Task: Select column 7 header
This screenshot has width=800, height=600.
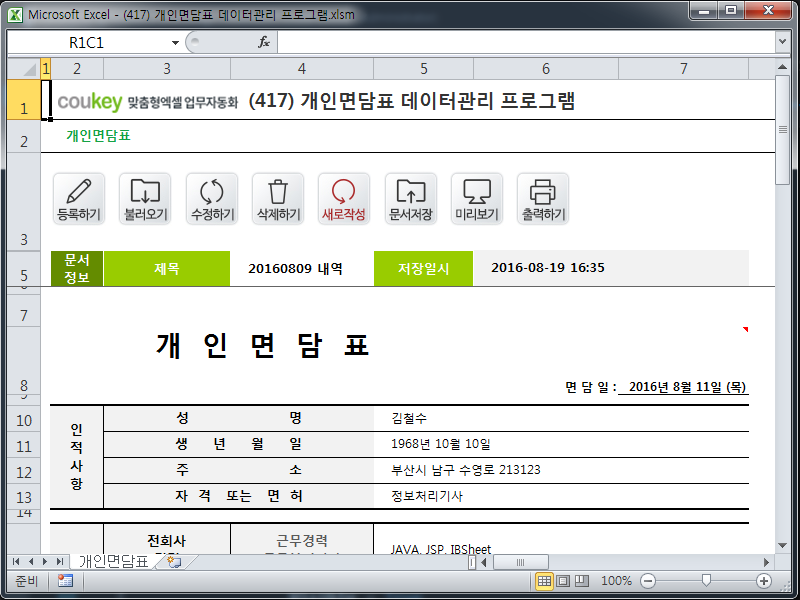Action: 684,69
